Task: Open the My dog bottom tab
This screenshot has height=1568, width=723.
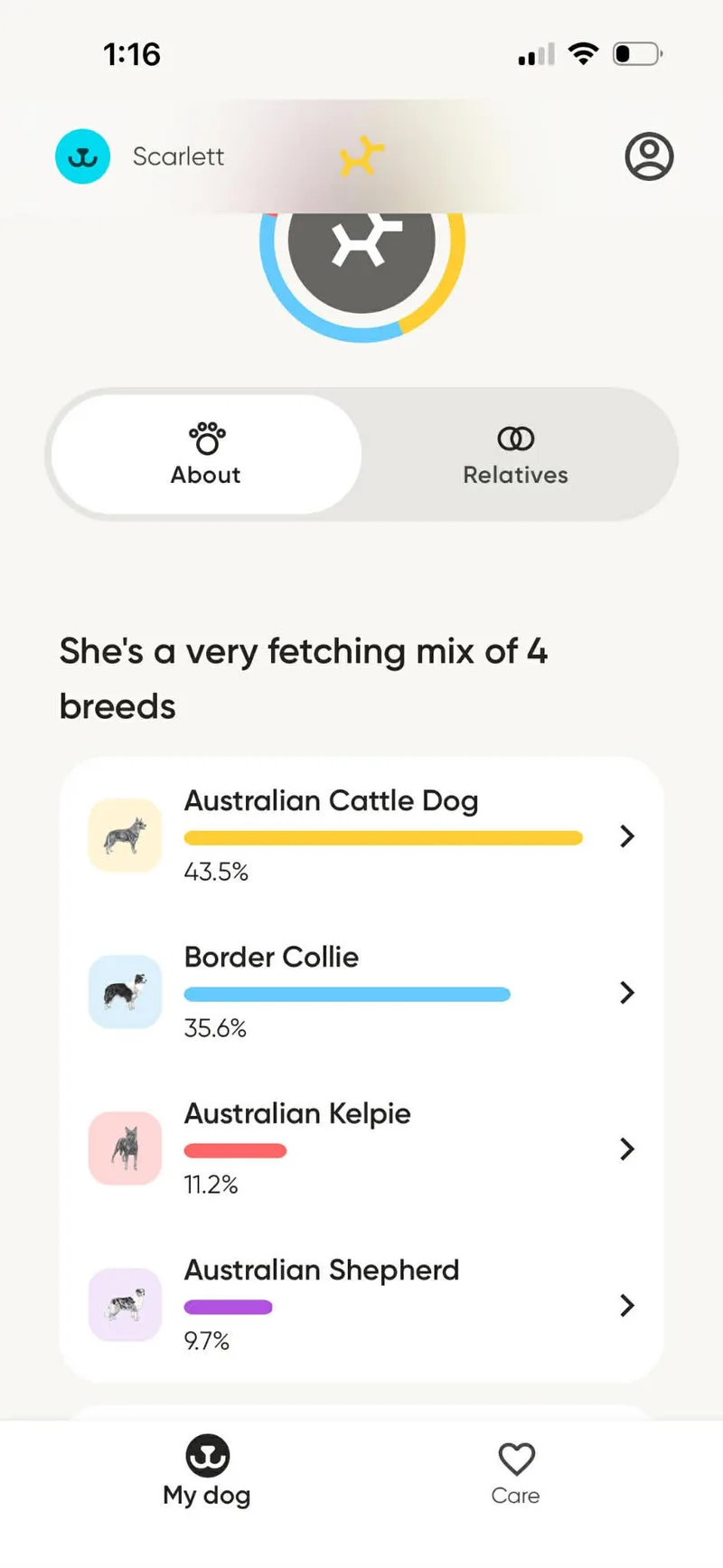Action: click(x=207, y=1471)
